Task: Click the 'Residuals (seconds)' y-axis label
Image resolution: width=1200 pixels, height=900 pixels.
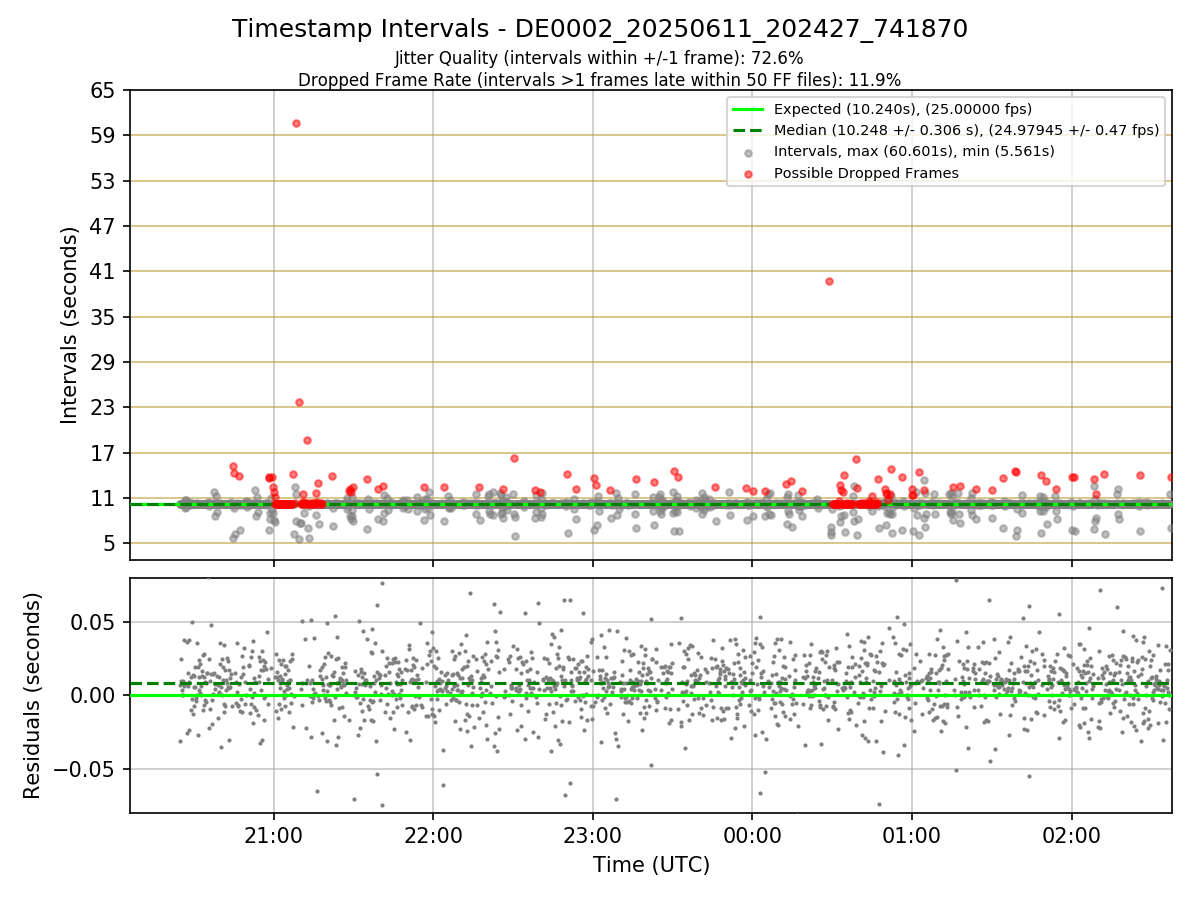Action: 32,695
